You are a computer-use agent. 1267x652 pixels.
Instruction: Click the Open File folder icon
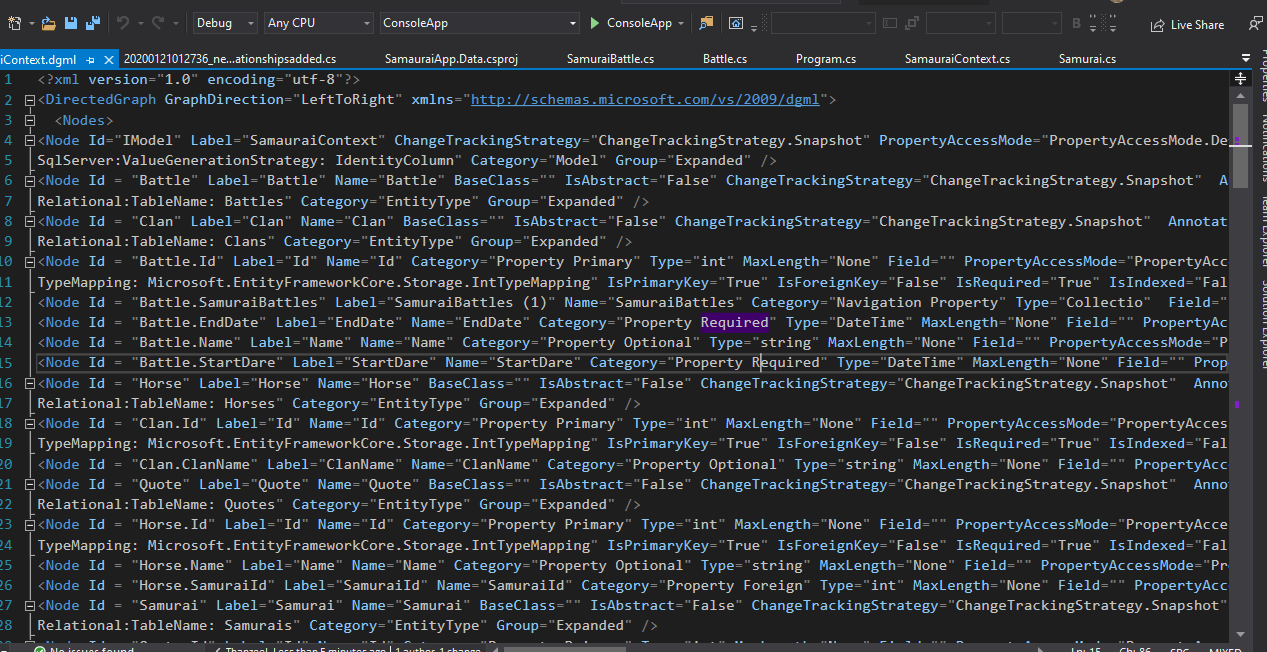pos(51,22)
